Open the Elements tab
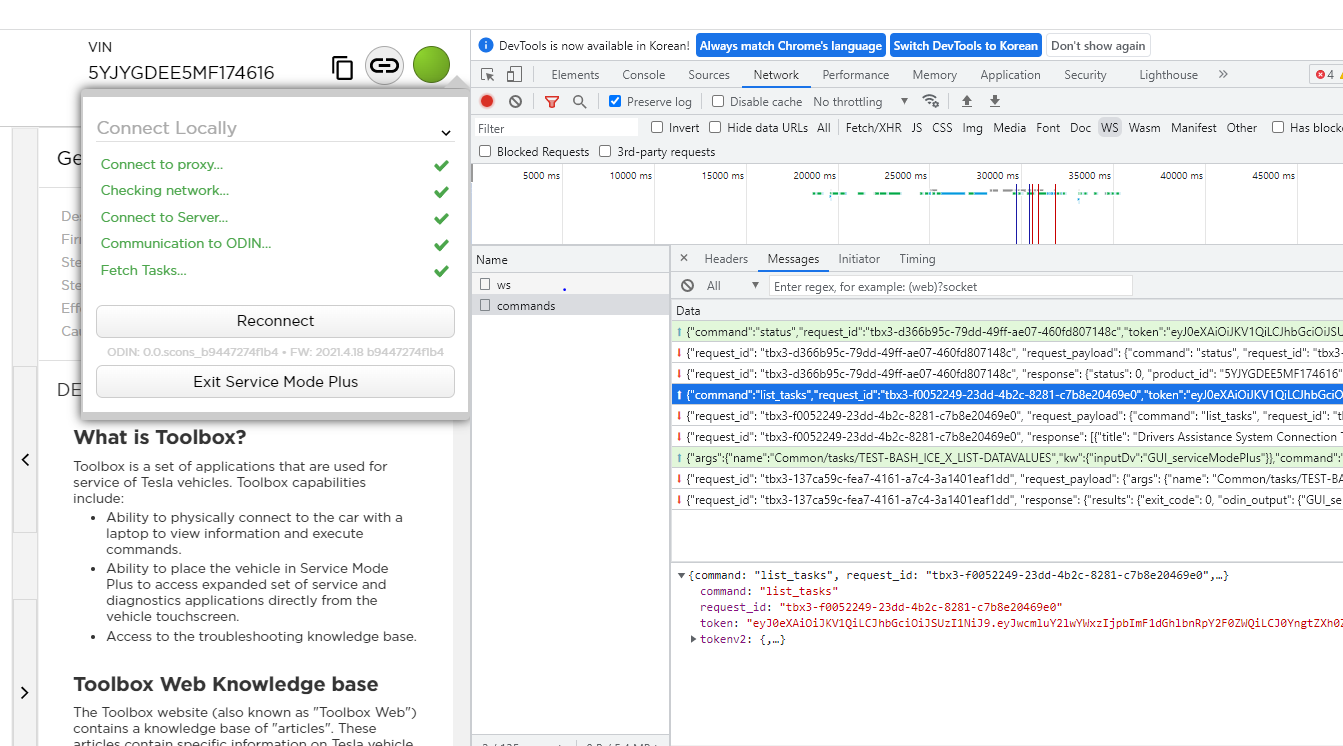 coord(575,75)
